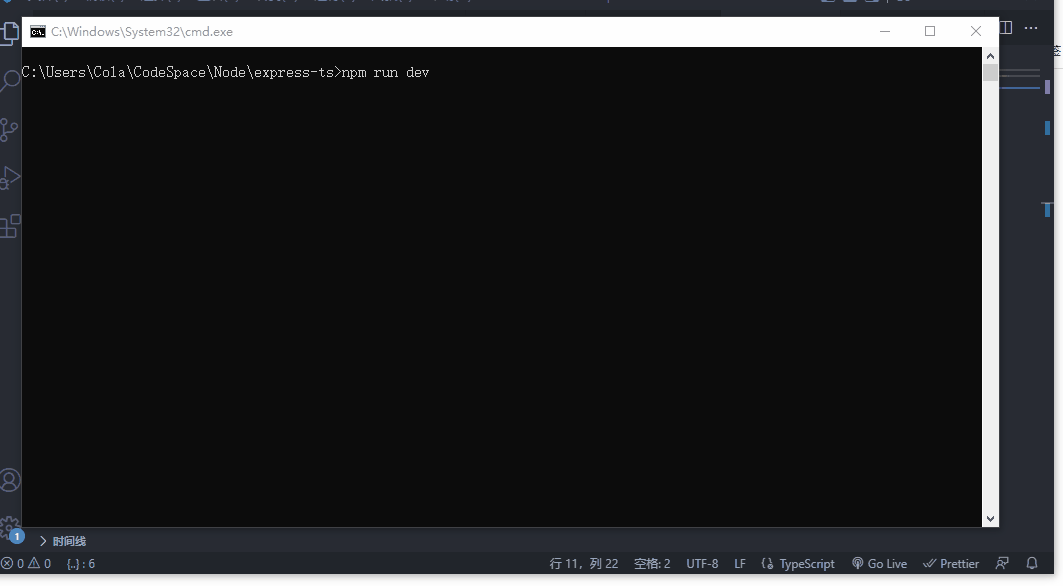Click the cmd scrollbar up arrow

[x=990, y=56]
